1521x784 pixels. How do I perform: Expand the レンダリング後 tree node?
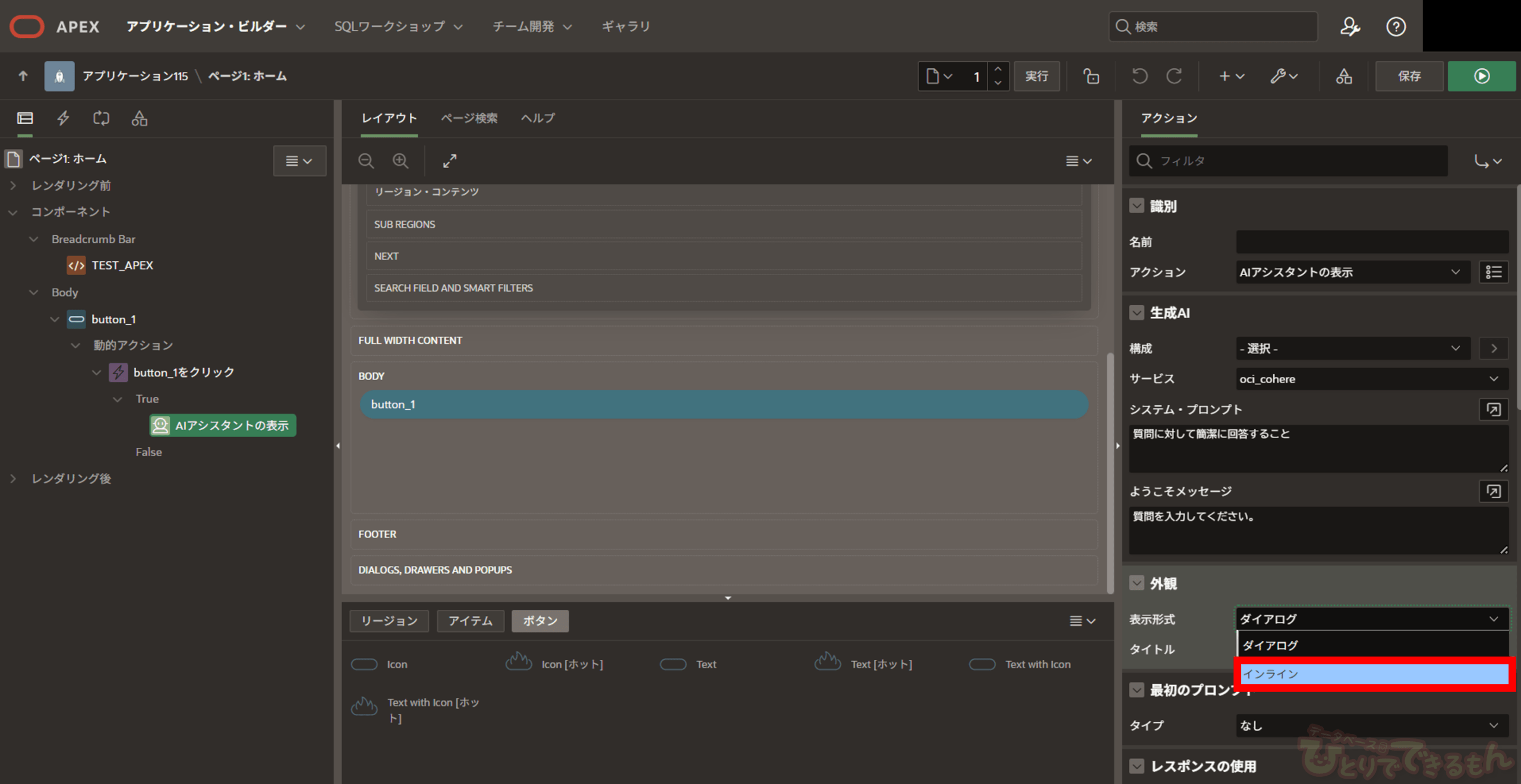click(x=13, y=479)
